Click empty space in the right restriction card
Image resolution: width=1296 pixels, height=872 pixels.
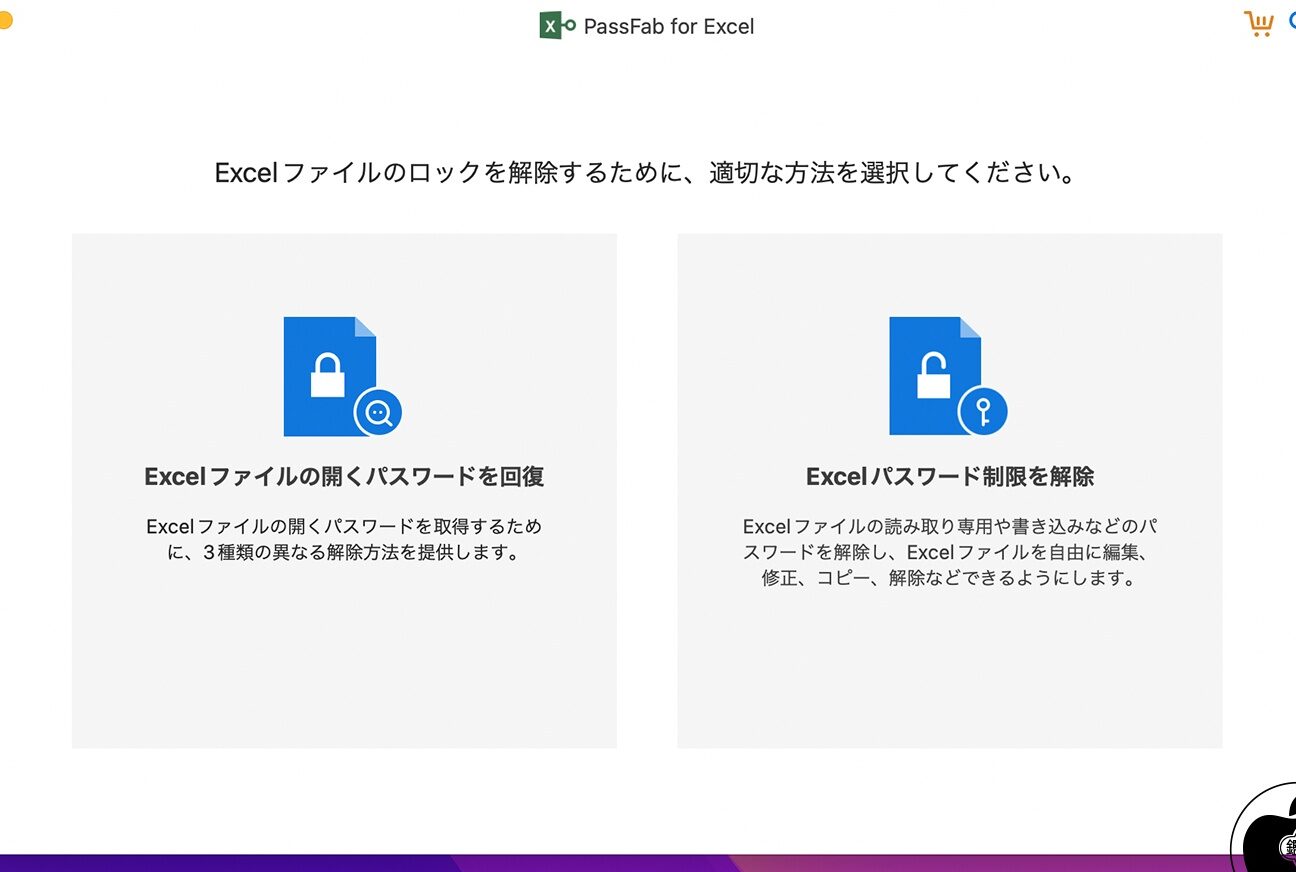(949, 670)
